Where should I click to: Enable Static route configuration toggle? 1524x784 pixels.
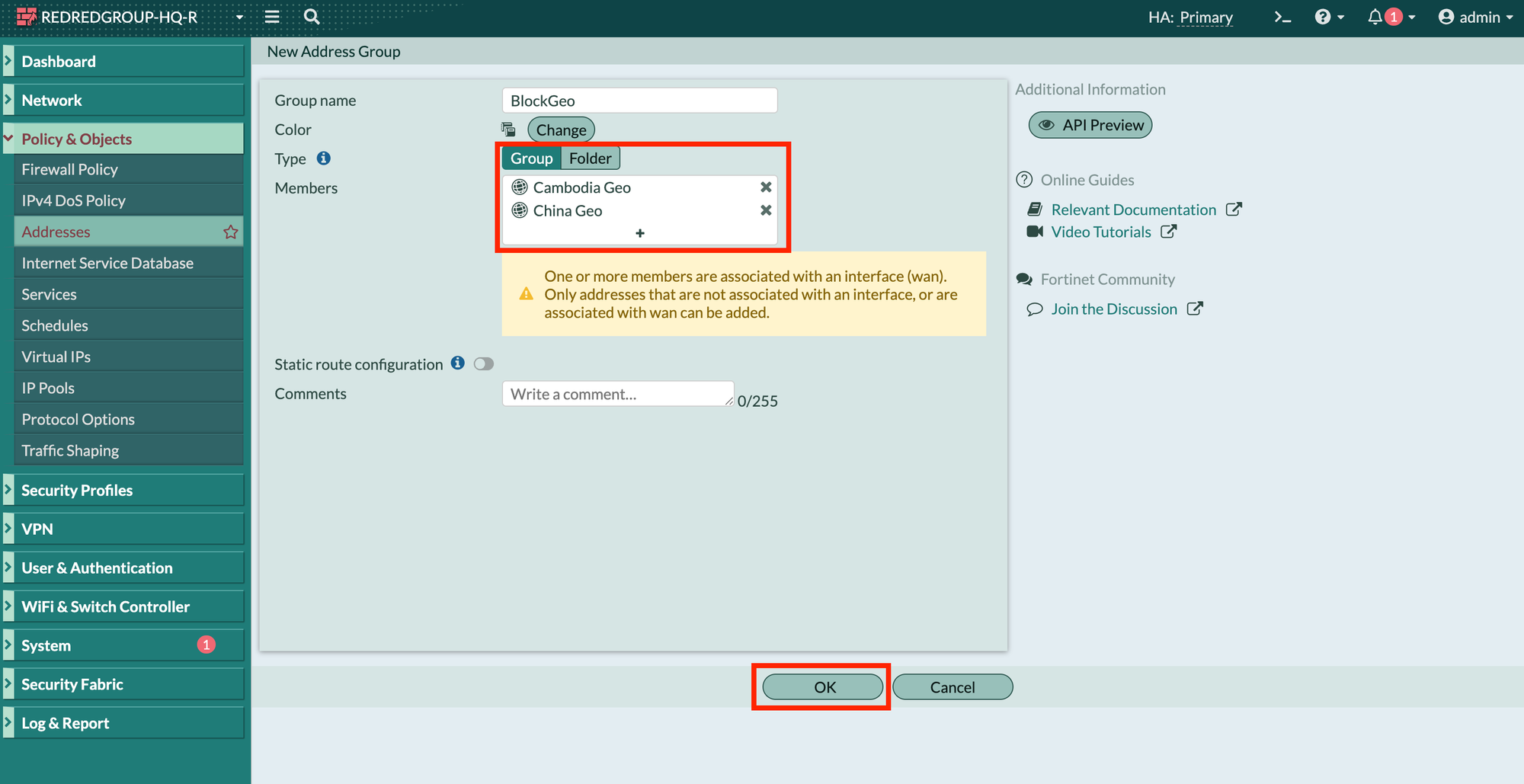coord(484,364)
